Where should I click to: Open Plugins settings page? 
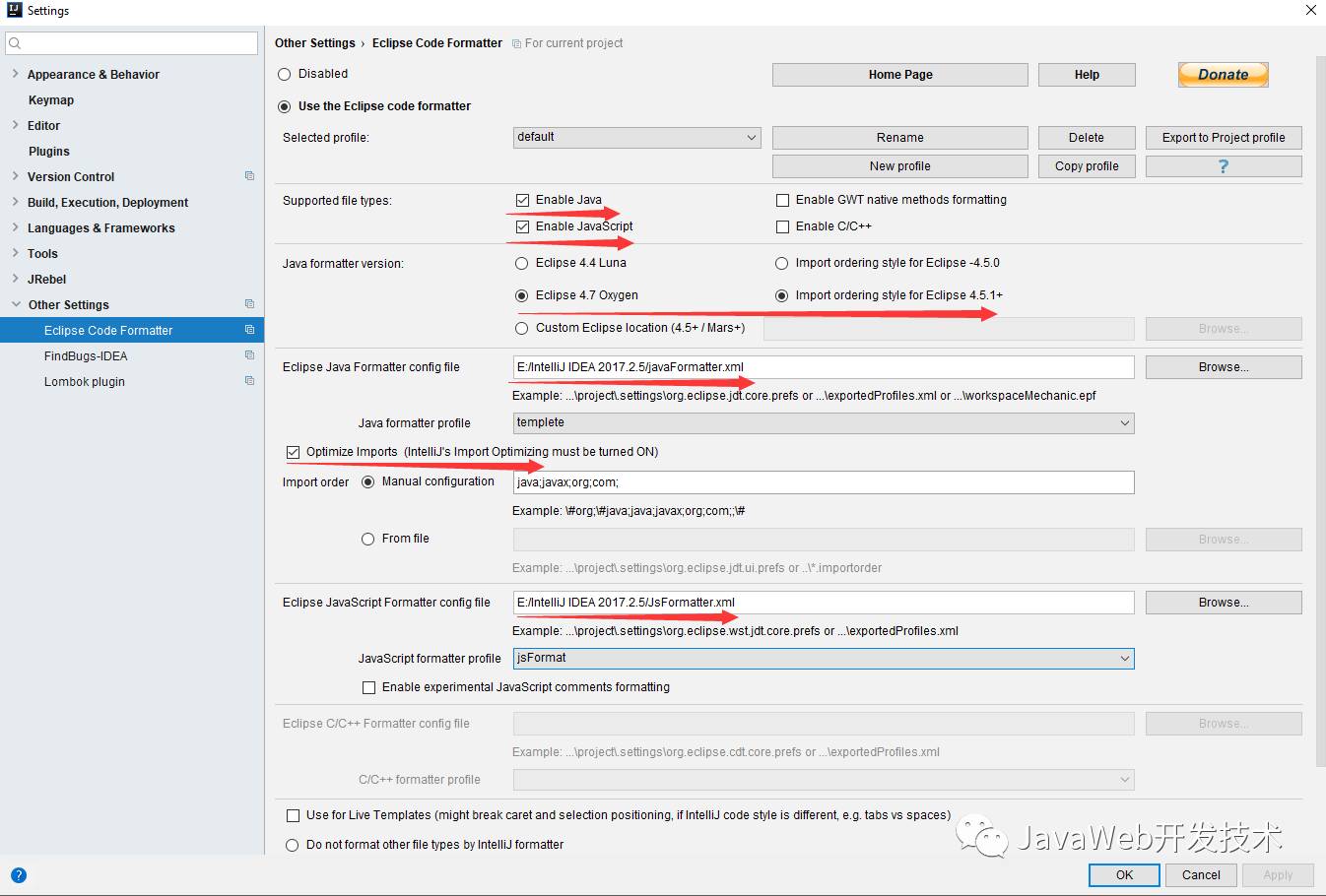(49, 152)
